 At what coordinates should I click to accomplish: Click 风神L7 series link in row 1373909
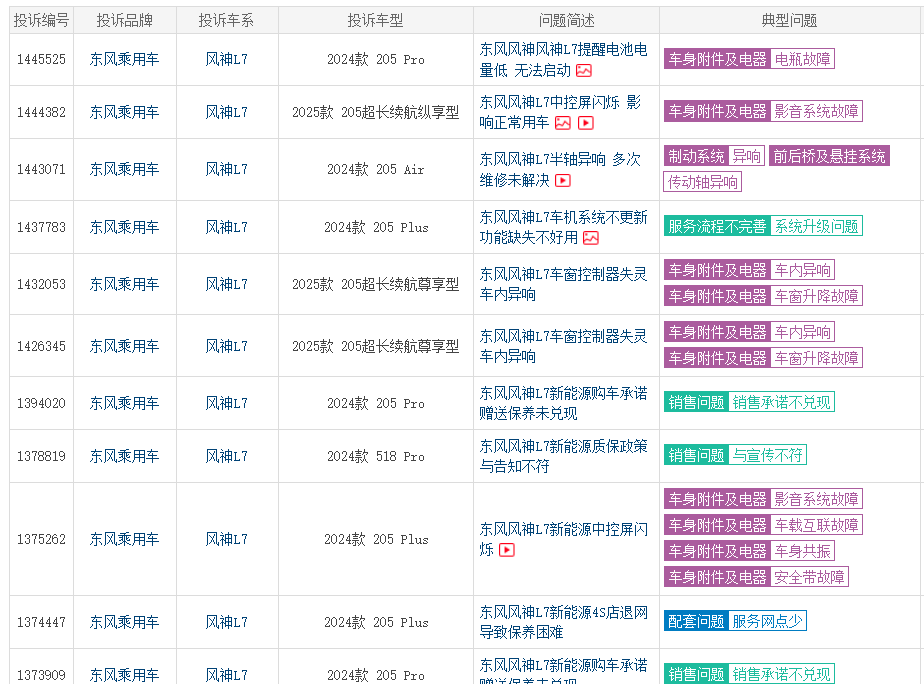(226, 675)
